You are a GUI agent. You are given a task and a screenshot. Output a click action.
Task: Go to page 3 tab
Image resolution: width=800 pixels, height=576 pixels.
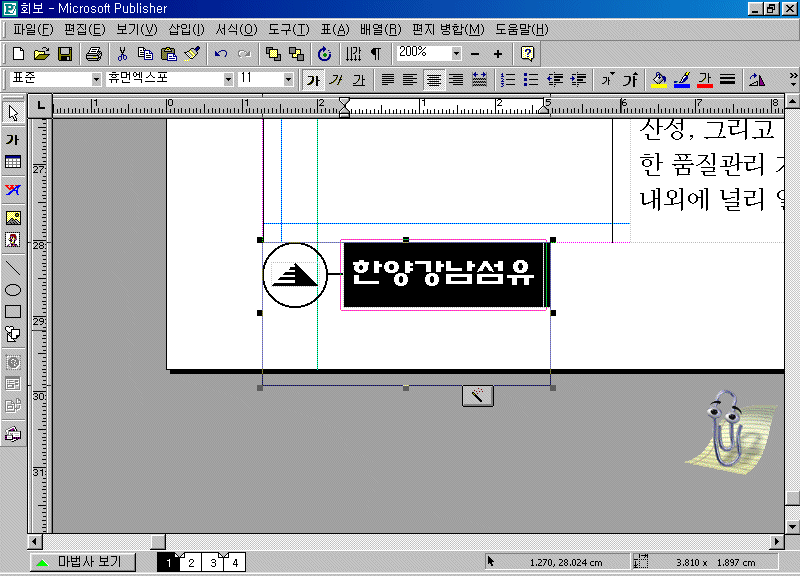[213, 562]
